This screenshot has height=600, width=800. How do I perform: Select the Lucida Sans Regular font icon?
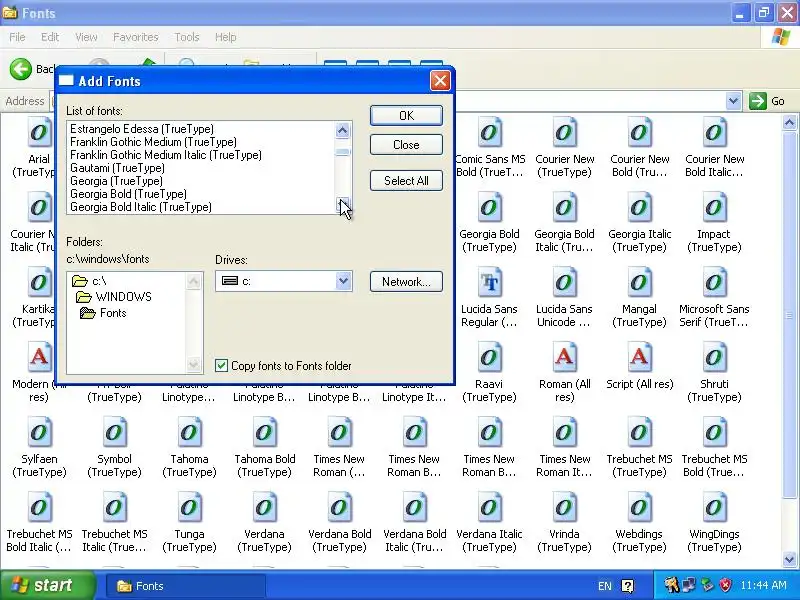pos(489,283)
